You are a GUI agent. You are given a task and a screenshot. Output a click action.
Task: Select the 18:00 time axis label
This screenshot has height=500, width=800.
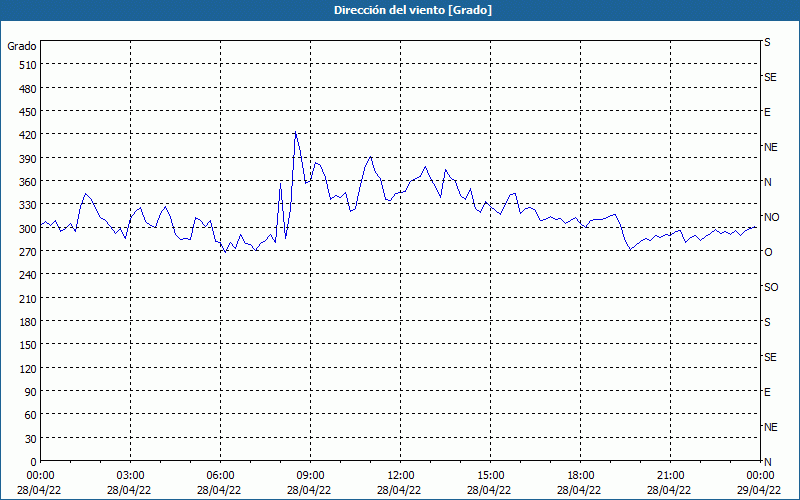(581, 476)
